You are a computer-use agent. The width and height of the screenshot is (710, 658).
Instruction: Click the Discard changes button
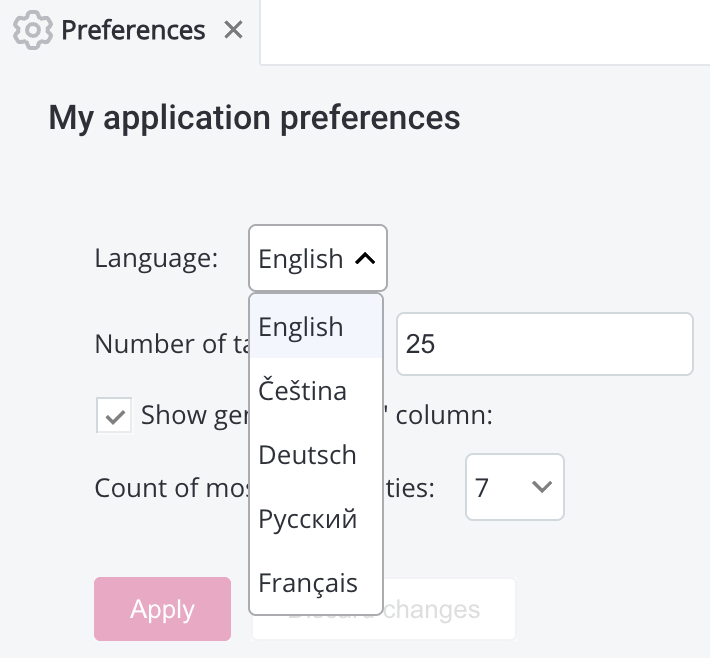450,609
